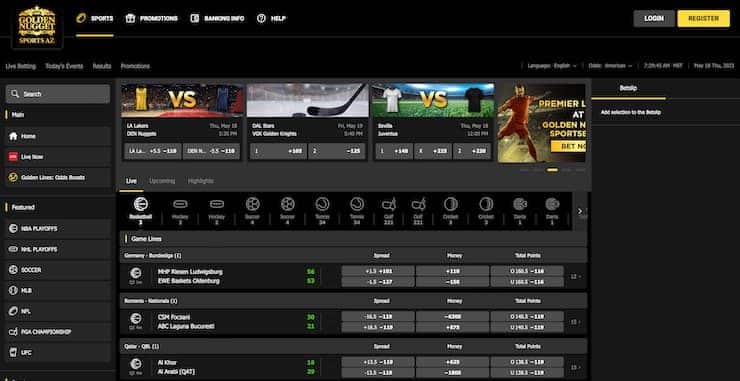Open the hockey stick banner image
The width and height of the screenshot is (740, 381).
(x=308, y=100)
